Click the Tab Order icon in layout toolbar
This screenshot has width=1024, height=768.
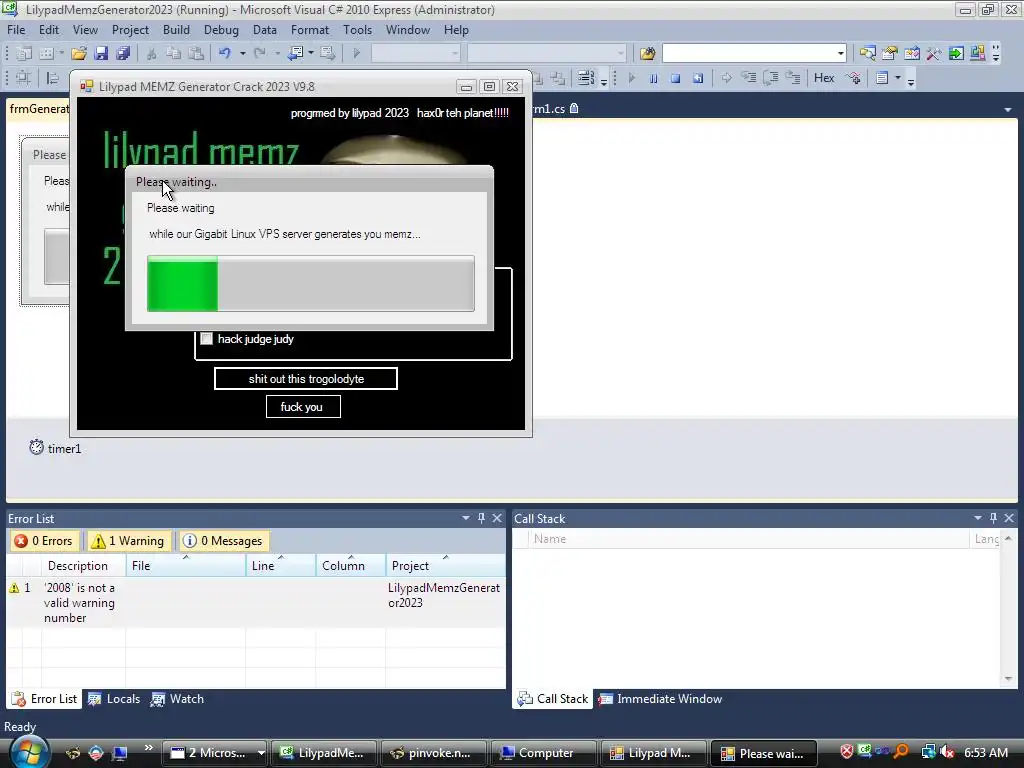586,78
